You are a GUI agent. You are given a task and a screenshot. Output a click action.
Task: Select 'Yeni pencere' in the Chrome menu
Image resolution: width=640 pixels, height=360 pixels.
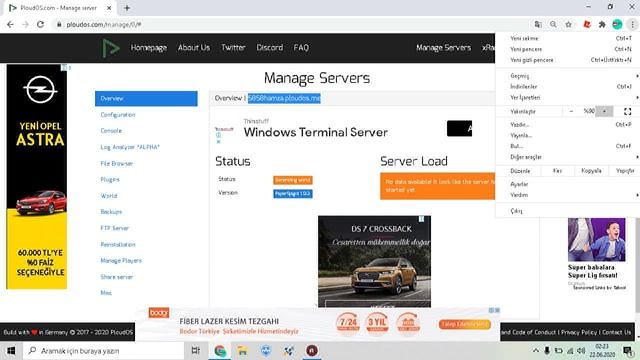567,49
